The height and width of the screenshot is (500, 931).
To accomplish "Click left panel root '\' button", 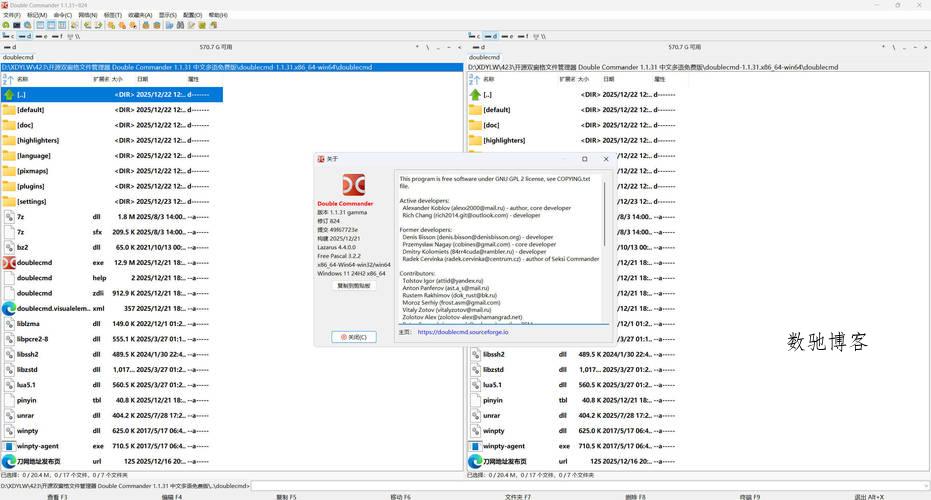I will [x=428, y=47].
